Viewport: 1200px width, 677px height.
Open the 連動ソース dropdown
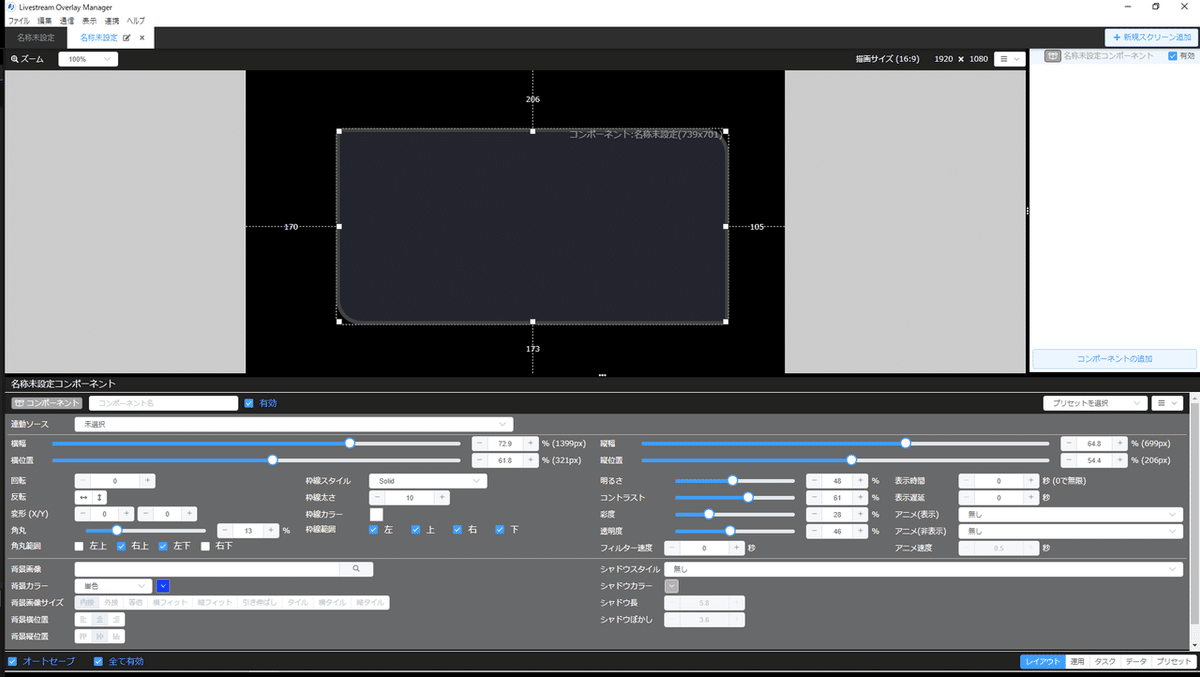coord(295,424)
